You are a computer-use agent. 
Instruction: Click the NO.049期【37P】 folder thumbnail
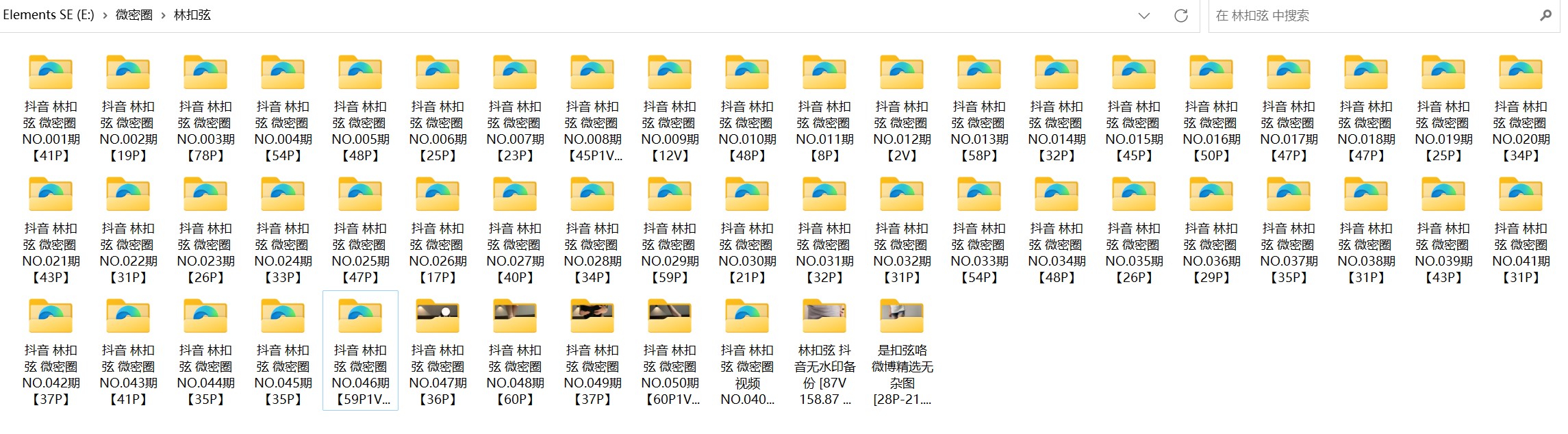tap(593, 316)
